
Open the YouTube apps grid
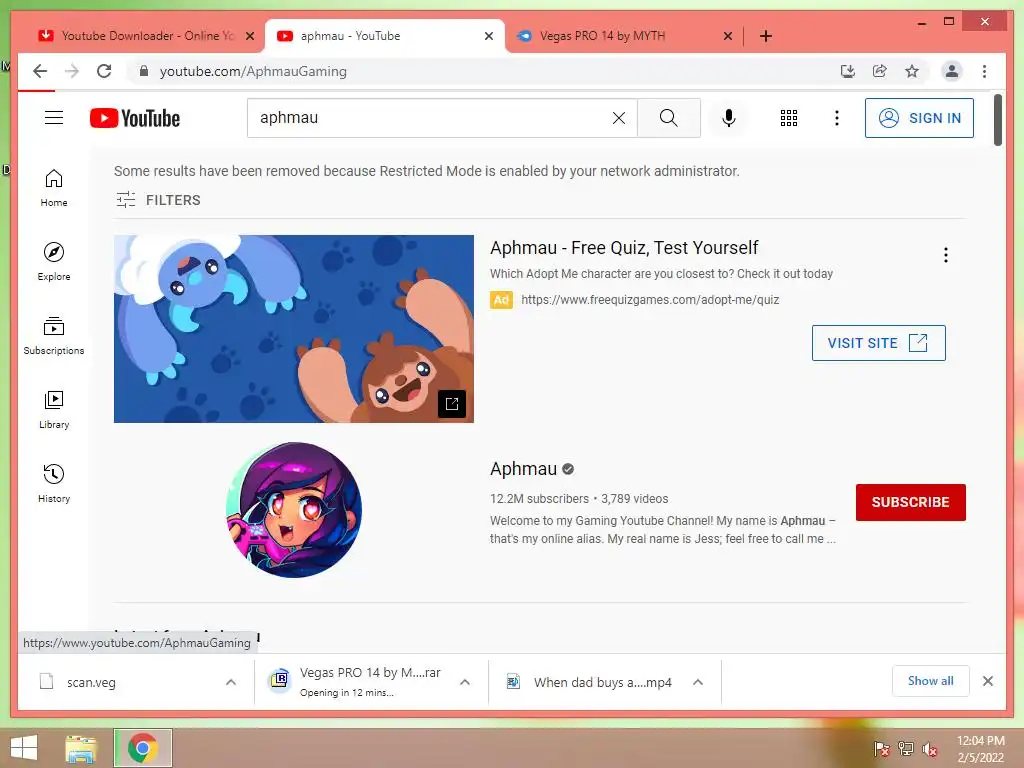click(x=789, y=118)
